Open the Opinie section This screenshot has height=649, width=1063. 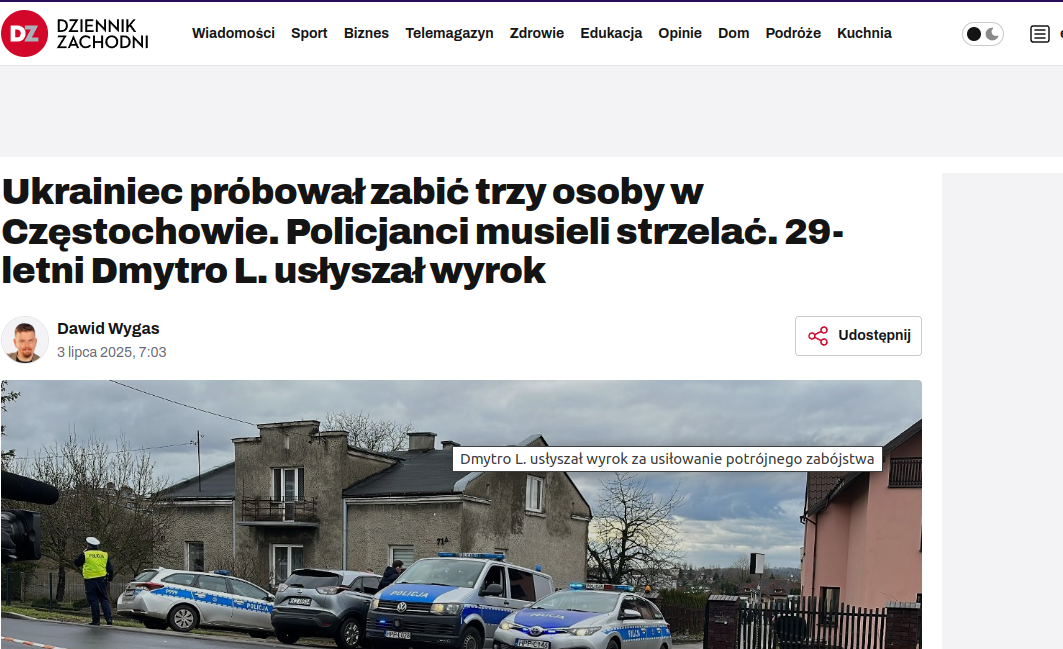pyautogui.click(x=680, y=33)
